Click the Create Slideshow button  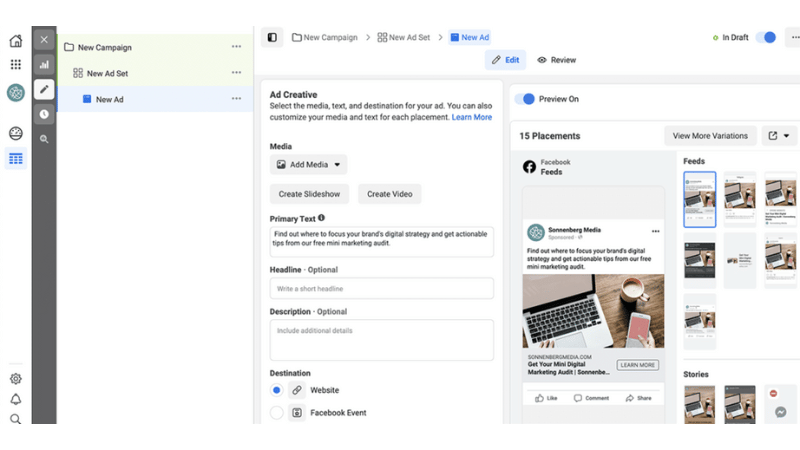[x=309, y=194]
